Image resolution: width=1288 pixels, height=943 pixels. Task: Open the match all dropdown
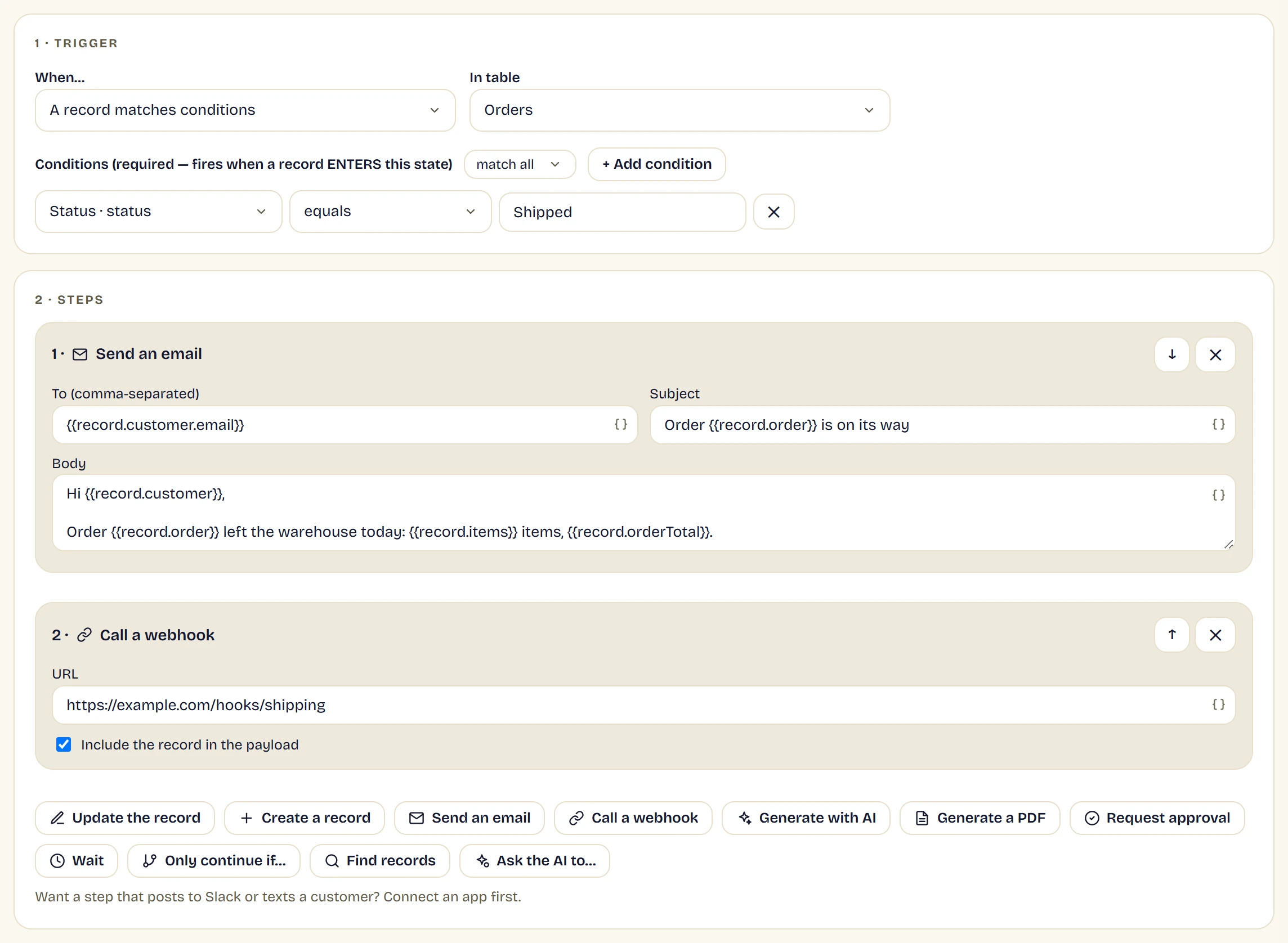pyautogui.click(x=520, y=164)
